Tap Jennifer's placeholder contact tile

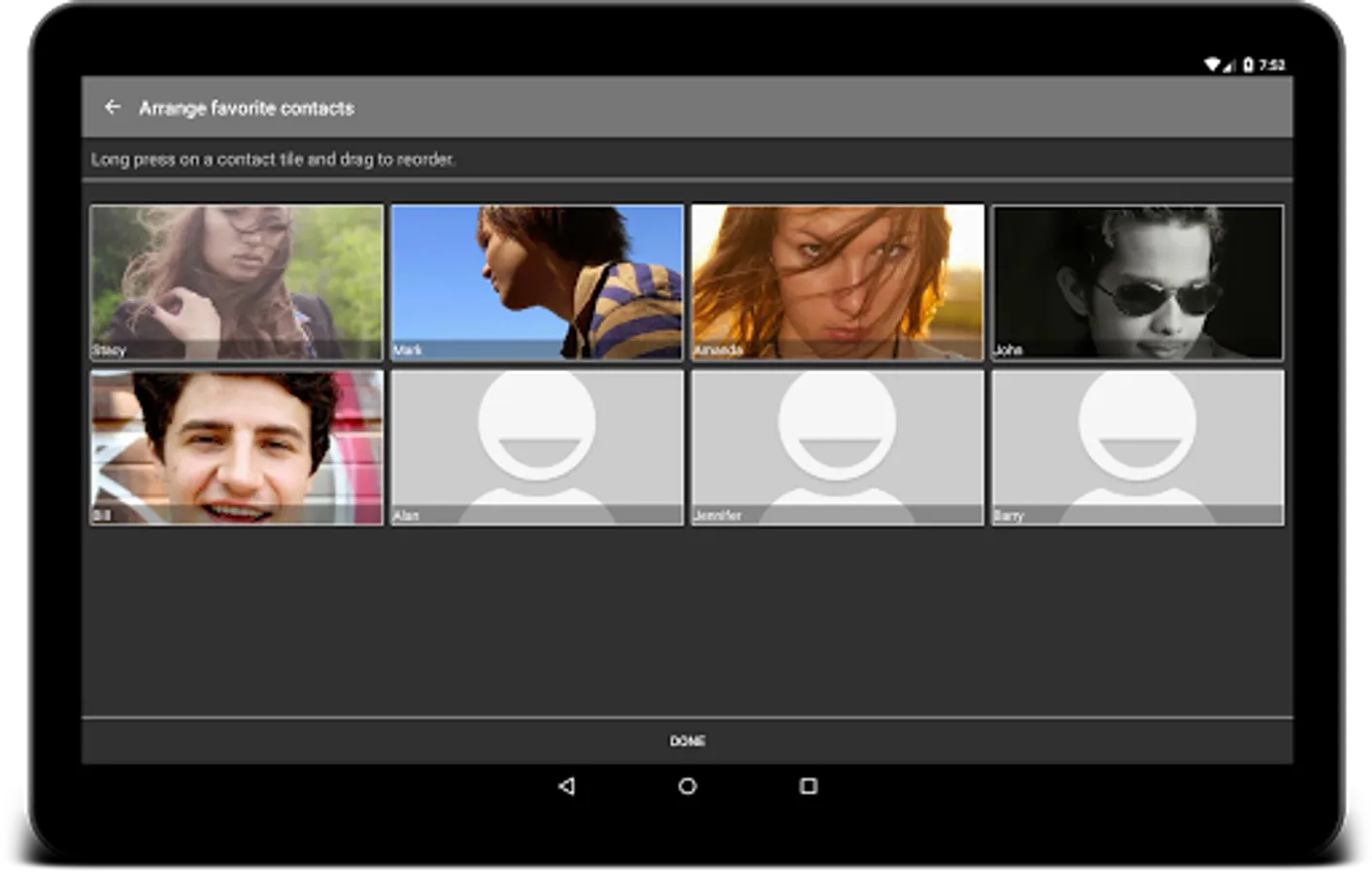[837, 448]
